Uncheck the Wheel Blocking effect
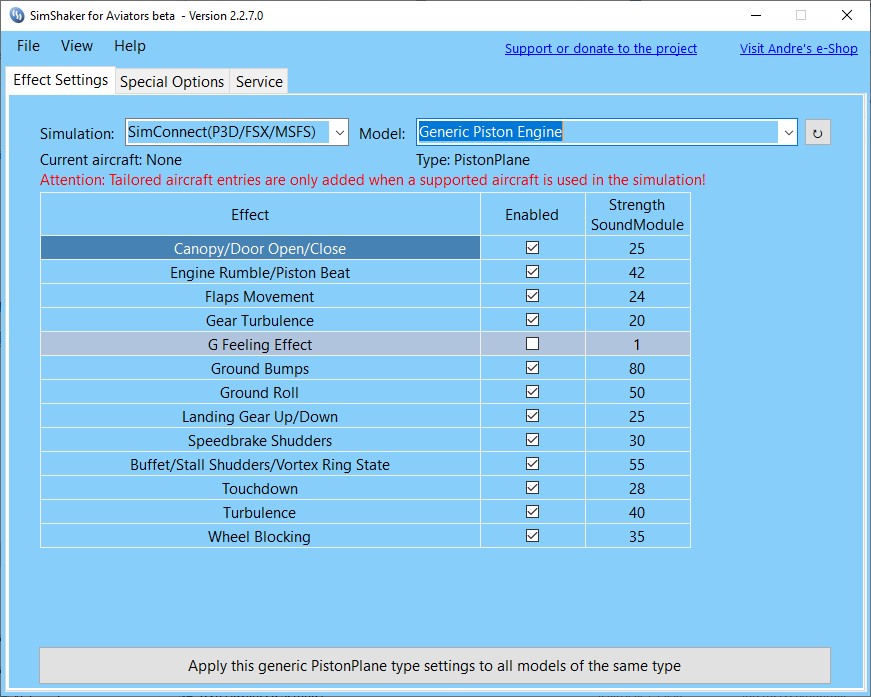Viewport: 871px width, 697px height. coord(531,536)
